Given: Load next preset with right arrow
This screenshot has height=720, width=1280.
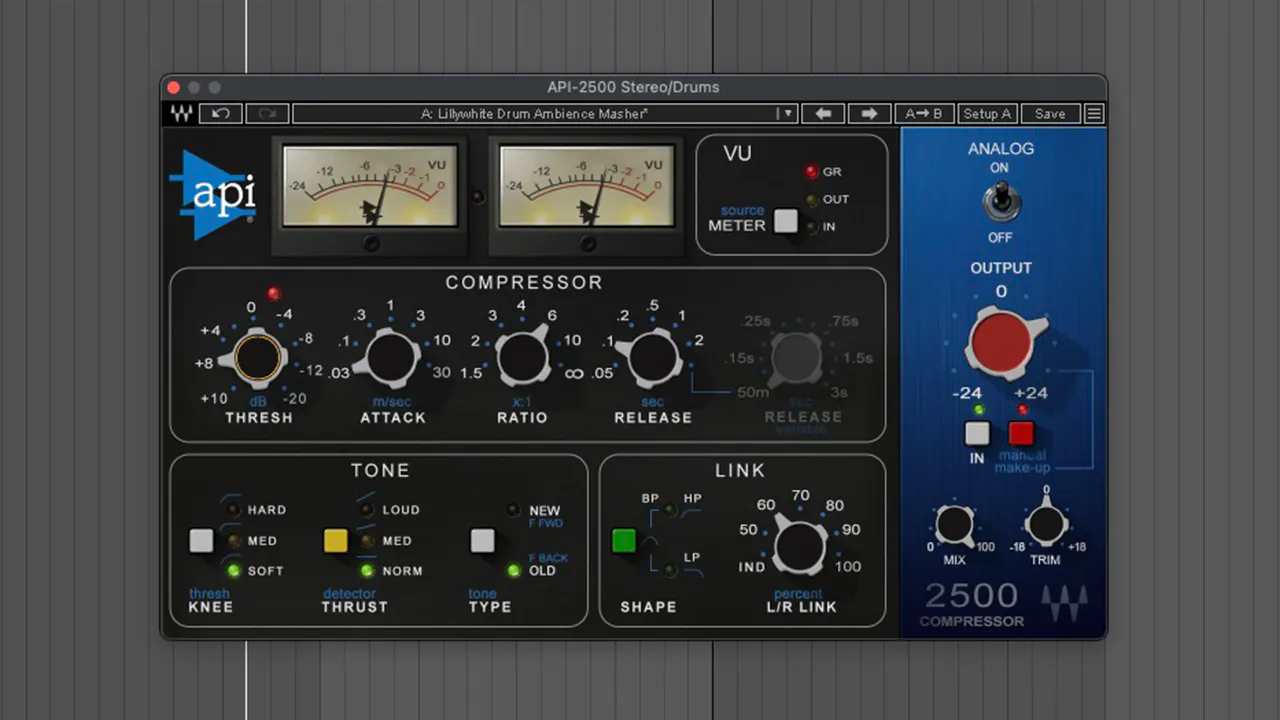Looking at the screenshot, I should pyautogui.click(x=869, y=114).
